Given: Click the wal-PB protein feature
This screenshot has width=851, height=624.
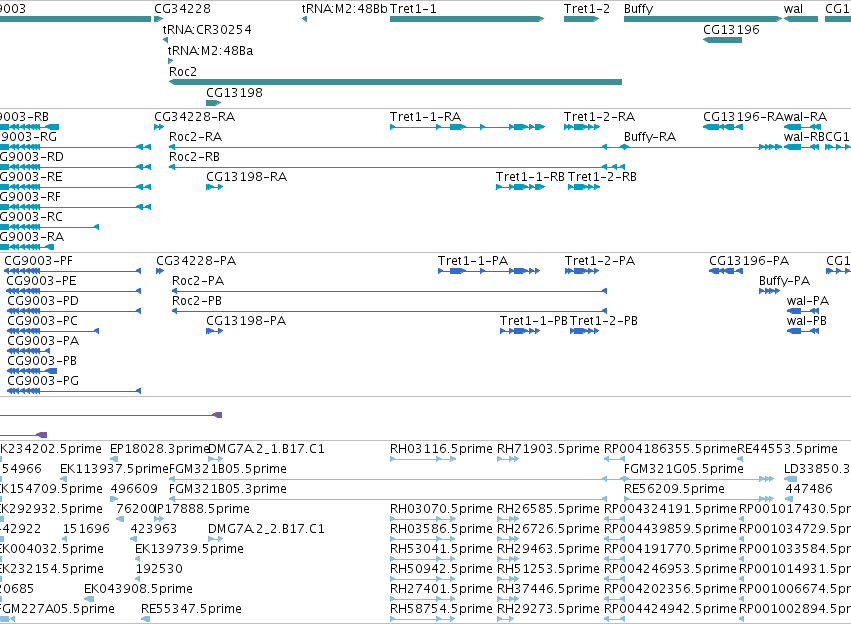Looking at the screenshot, I should point(803,331).
